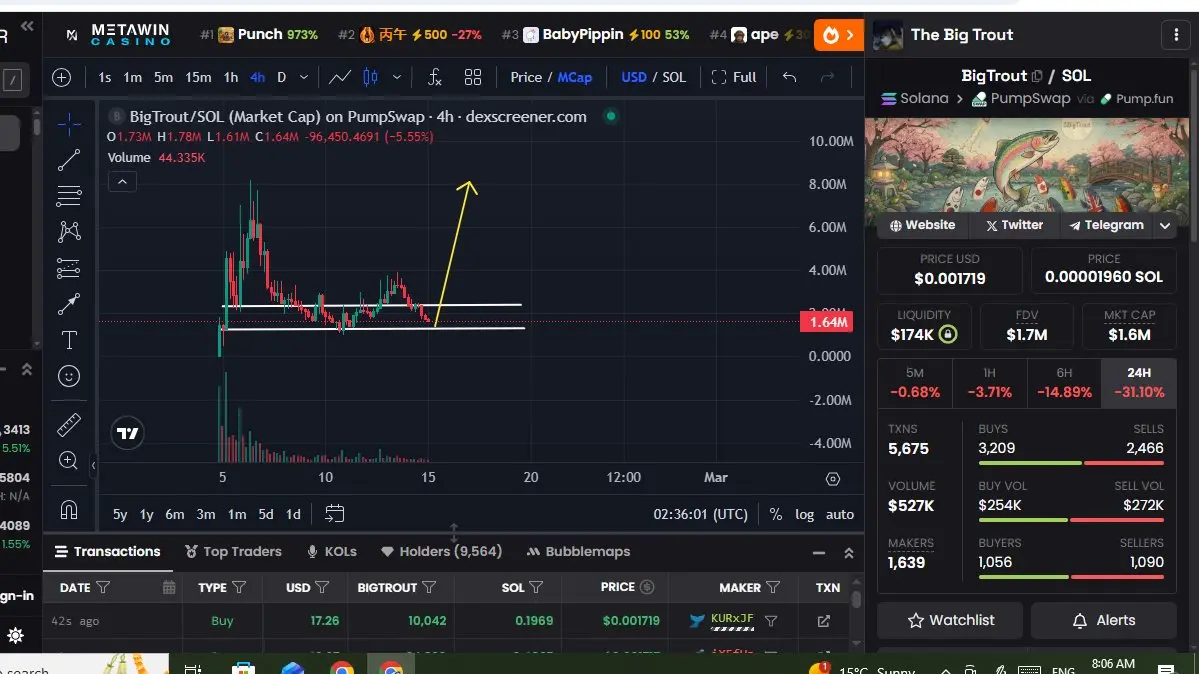
Task: Redo the chart action
Action: [x=827, y=77]
